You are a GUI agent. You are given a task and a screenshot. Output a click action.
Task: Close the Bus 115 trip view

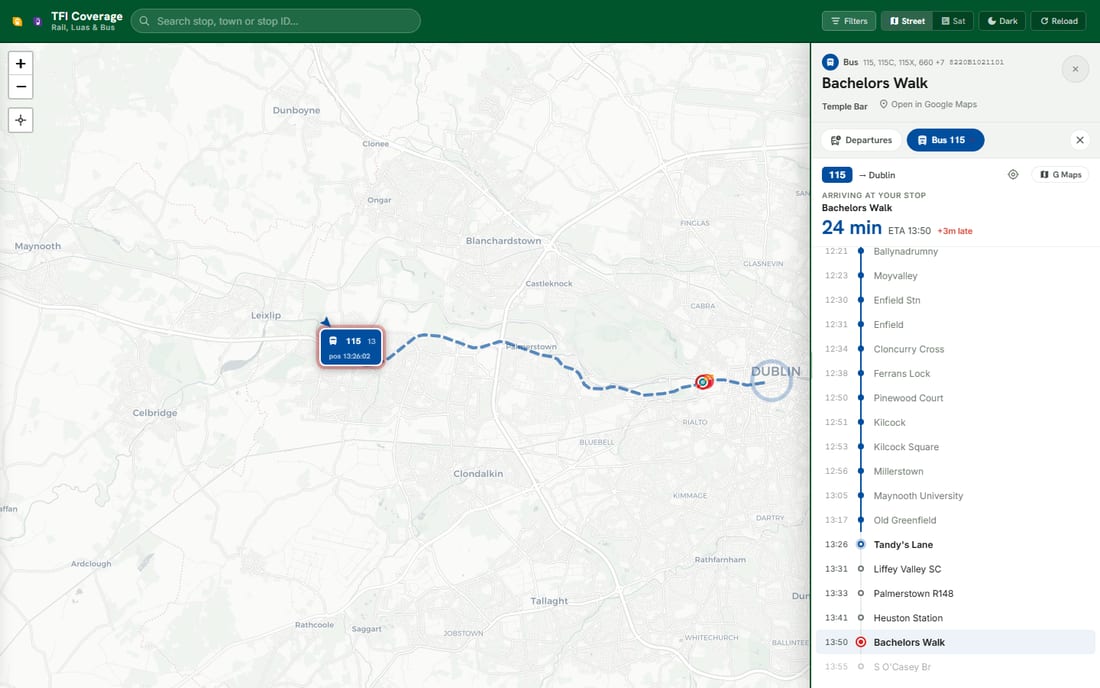(x=1080, y=140)
